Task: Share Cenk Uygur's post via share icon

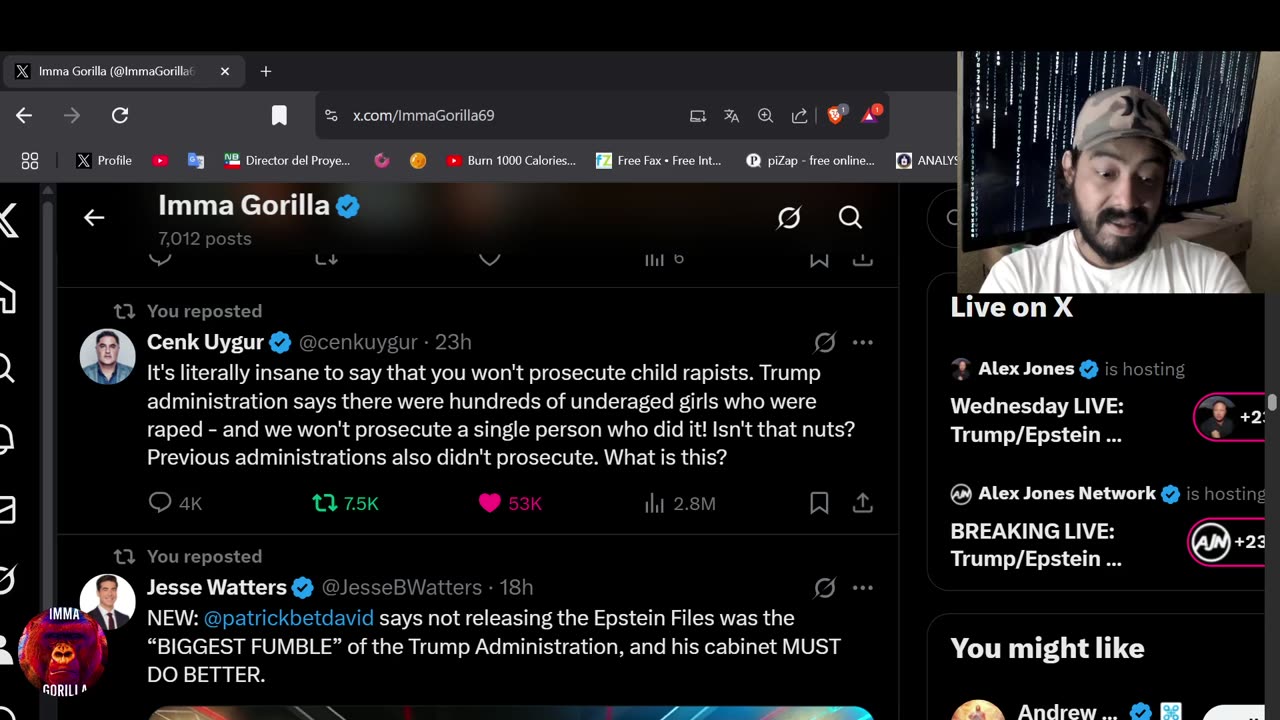Action: click(862, 503)
